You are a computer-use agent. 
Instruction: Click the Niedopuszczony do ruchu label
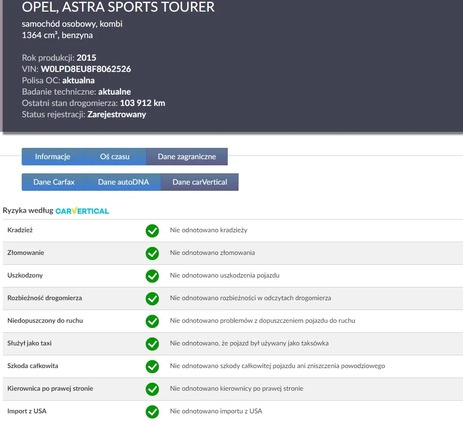pyautogui.click(x=45, y=321)
